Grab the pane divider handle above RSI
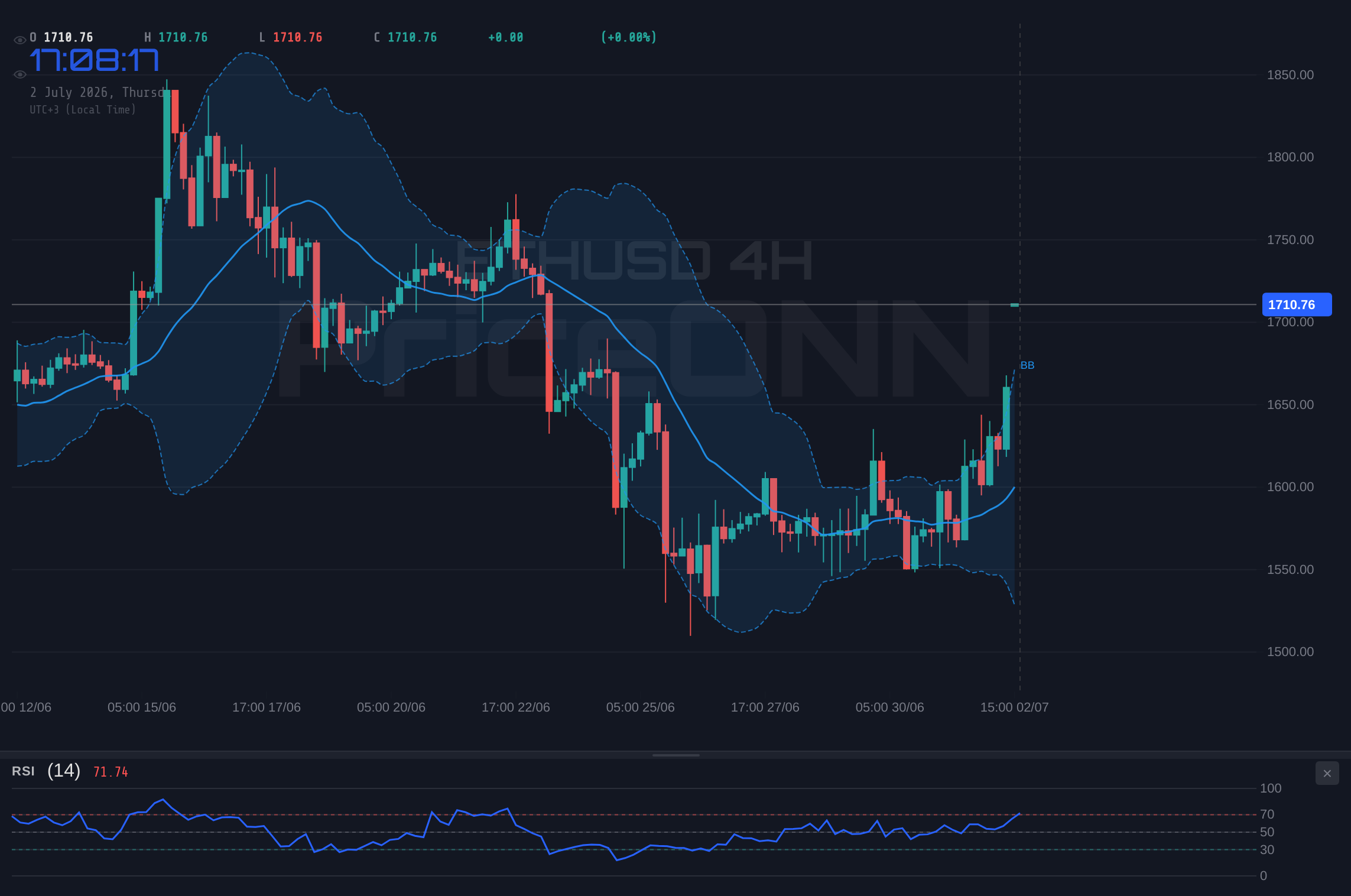This screenshot has height=896, width=1351. point(675,755)
